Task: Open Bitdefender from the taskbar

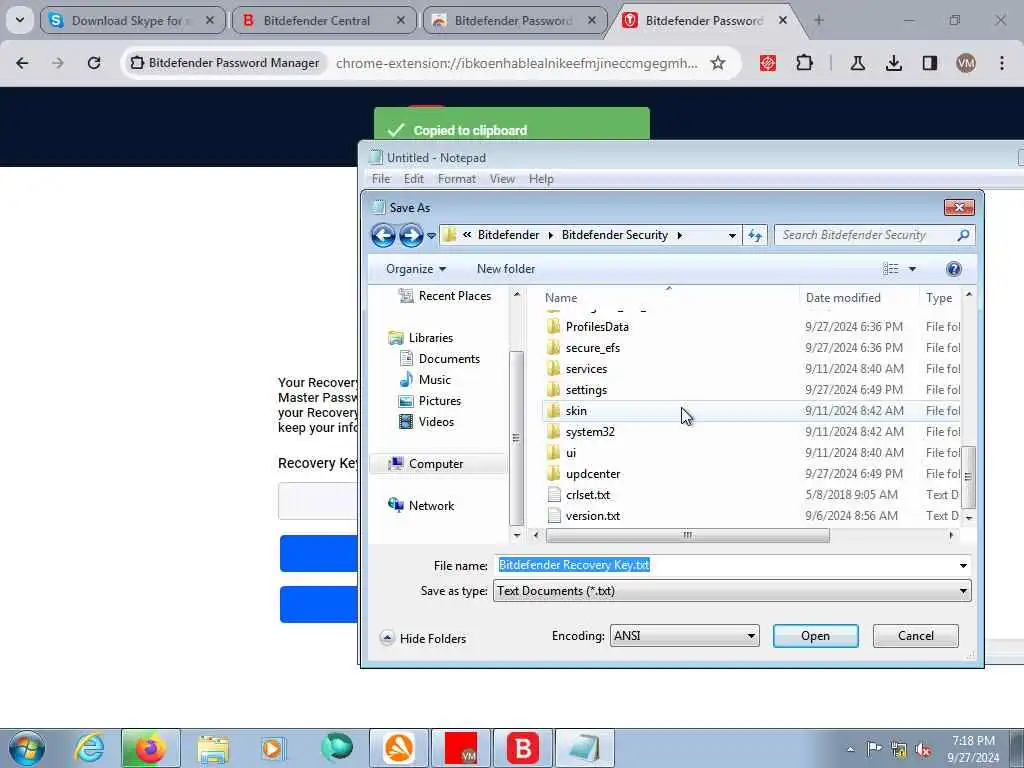Action: (x=522, y=748)
